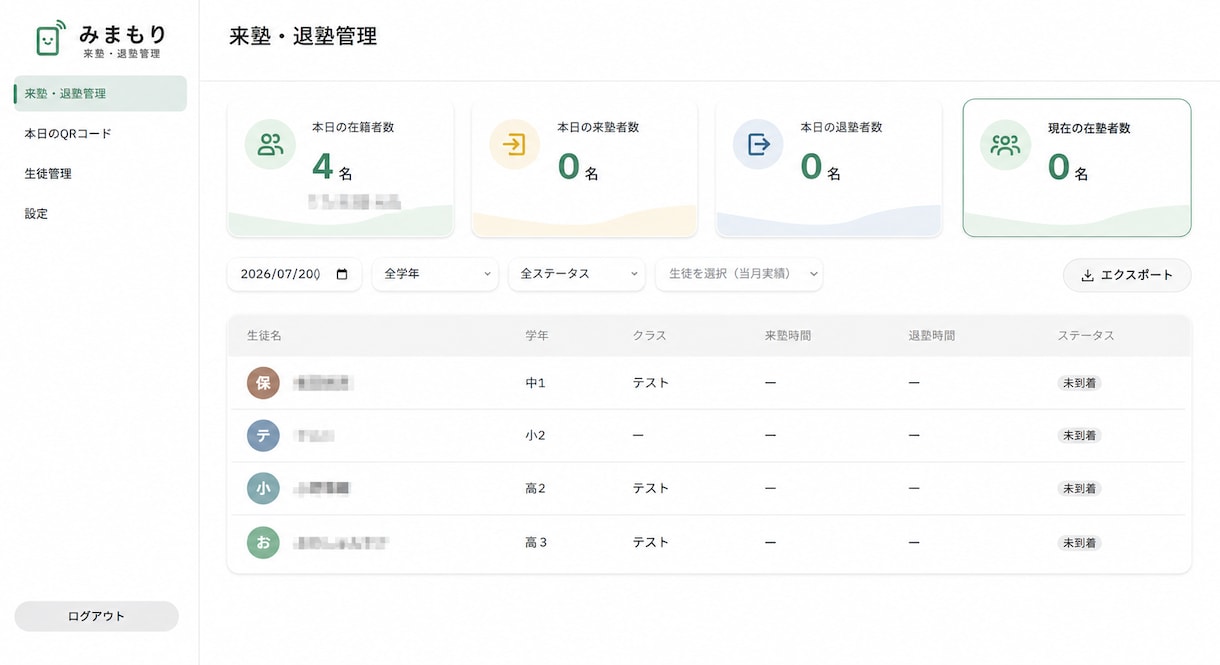Viewport: 1220px width, 665px height.
Task: Click the 小 avatar circle
Action: 263,488
